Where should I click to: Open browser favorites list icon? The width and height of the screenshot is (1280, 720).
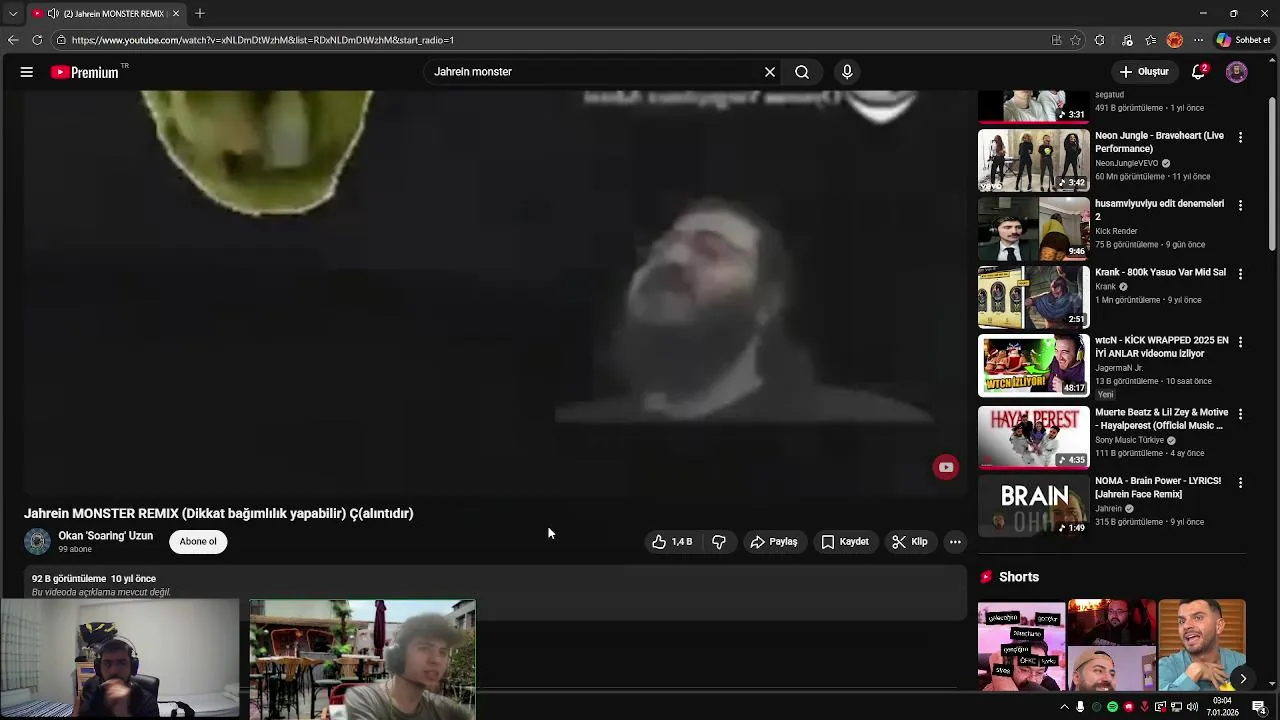pyautogui.click(x=1151, y=40)
